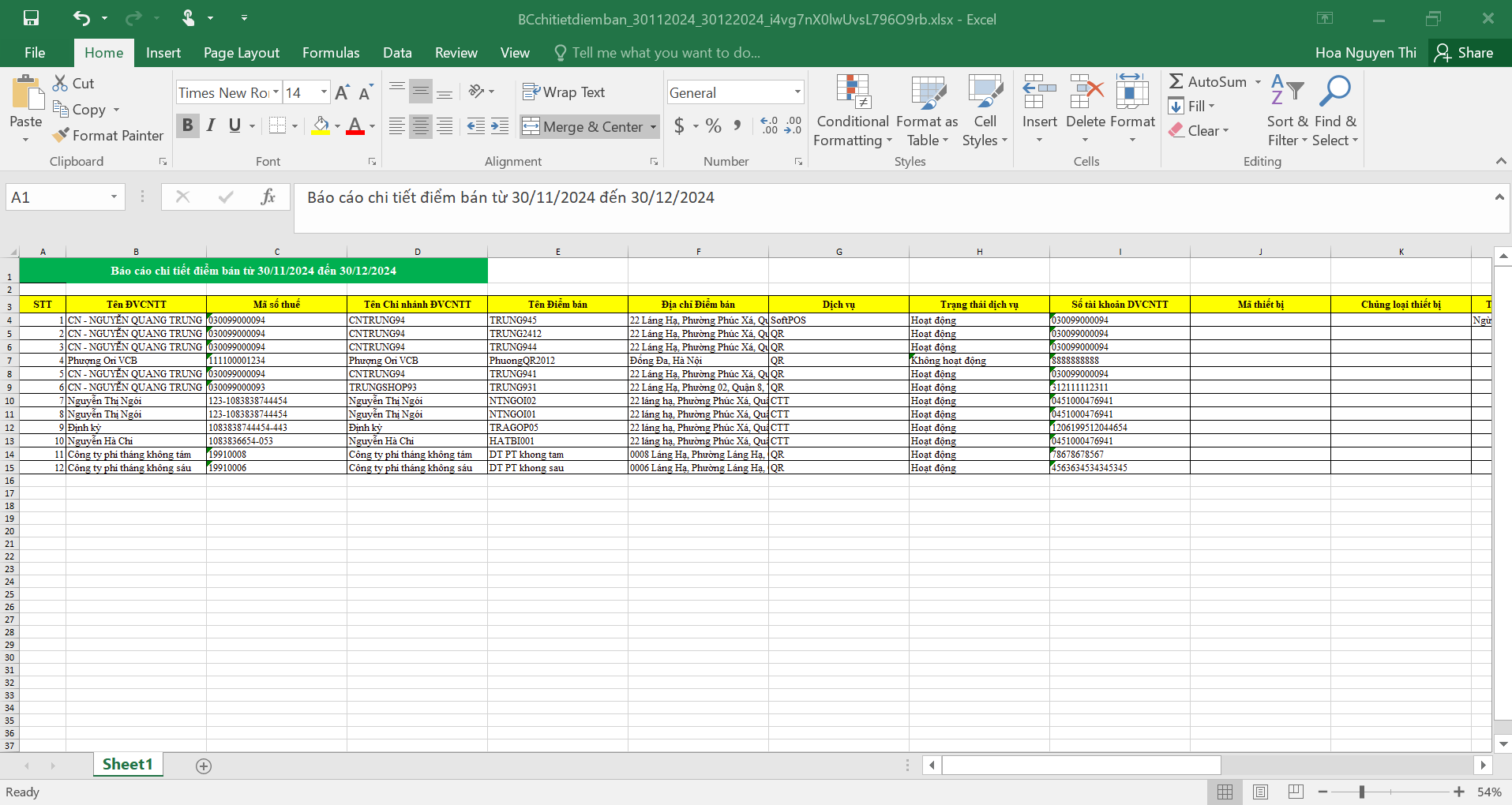Open the font size dropdown
Viewport: 1512px width, 805px height.
coord(324,92)
